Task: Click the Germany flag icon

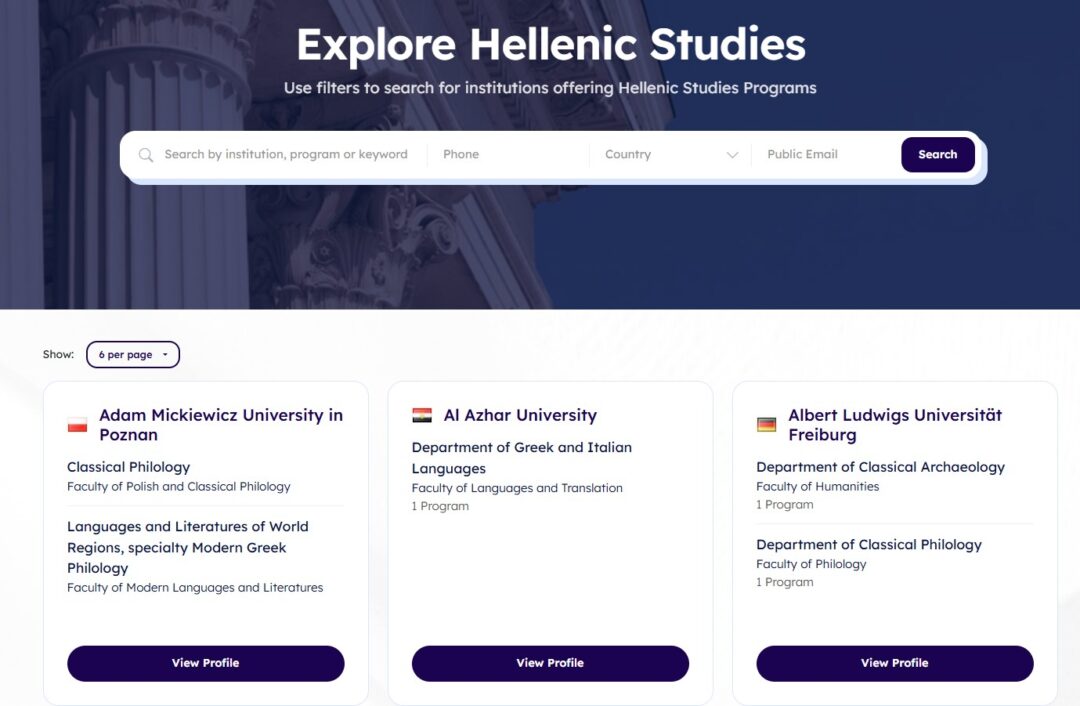Action: (766, 425)
